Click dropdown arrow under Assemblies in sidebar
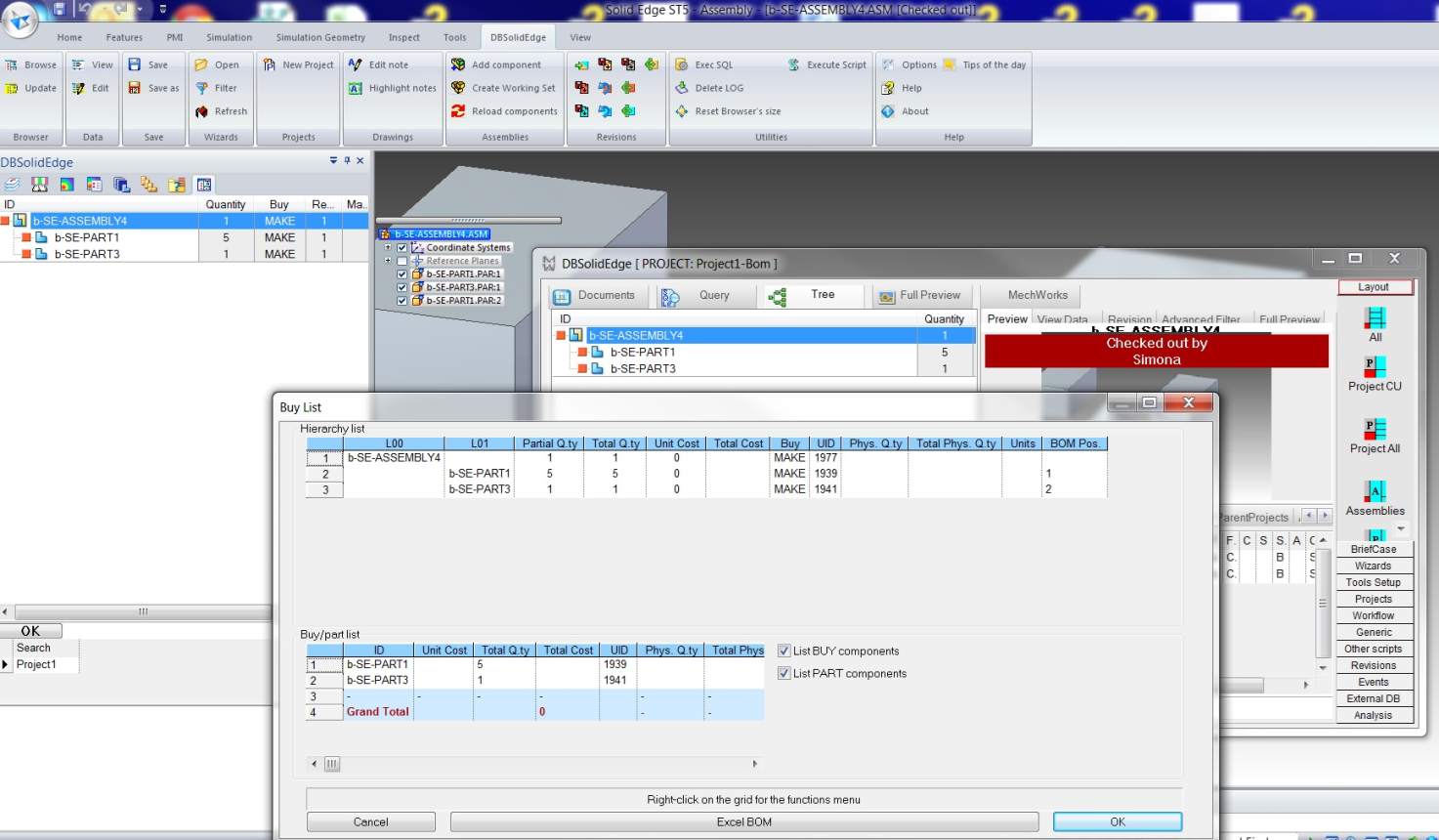 pyautogui.click(x=1401, y=528)
